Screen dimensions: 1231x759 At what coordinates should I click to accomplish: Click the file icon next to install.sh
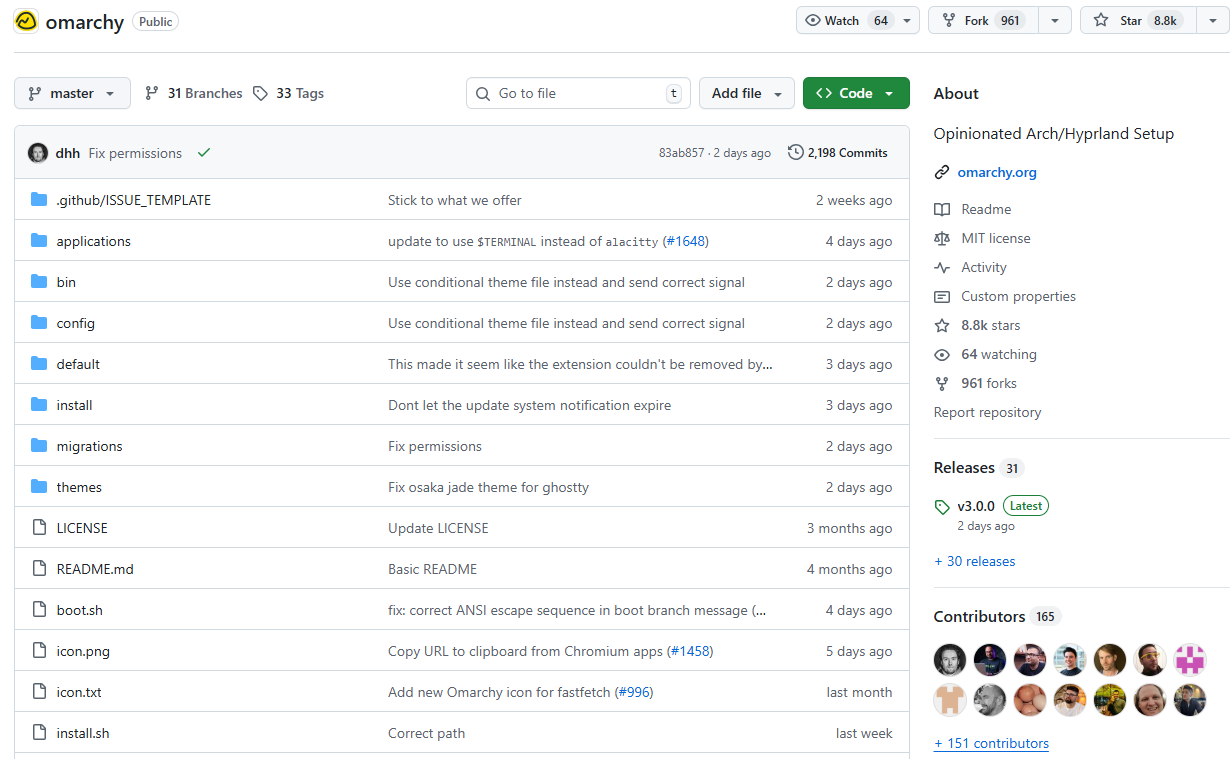click(39, 733)
